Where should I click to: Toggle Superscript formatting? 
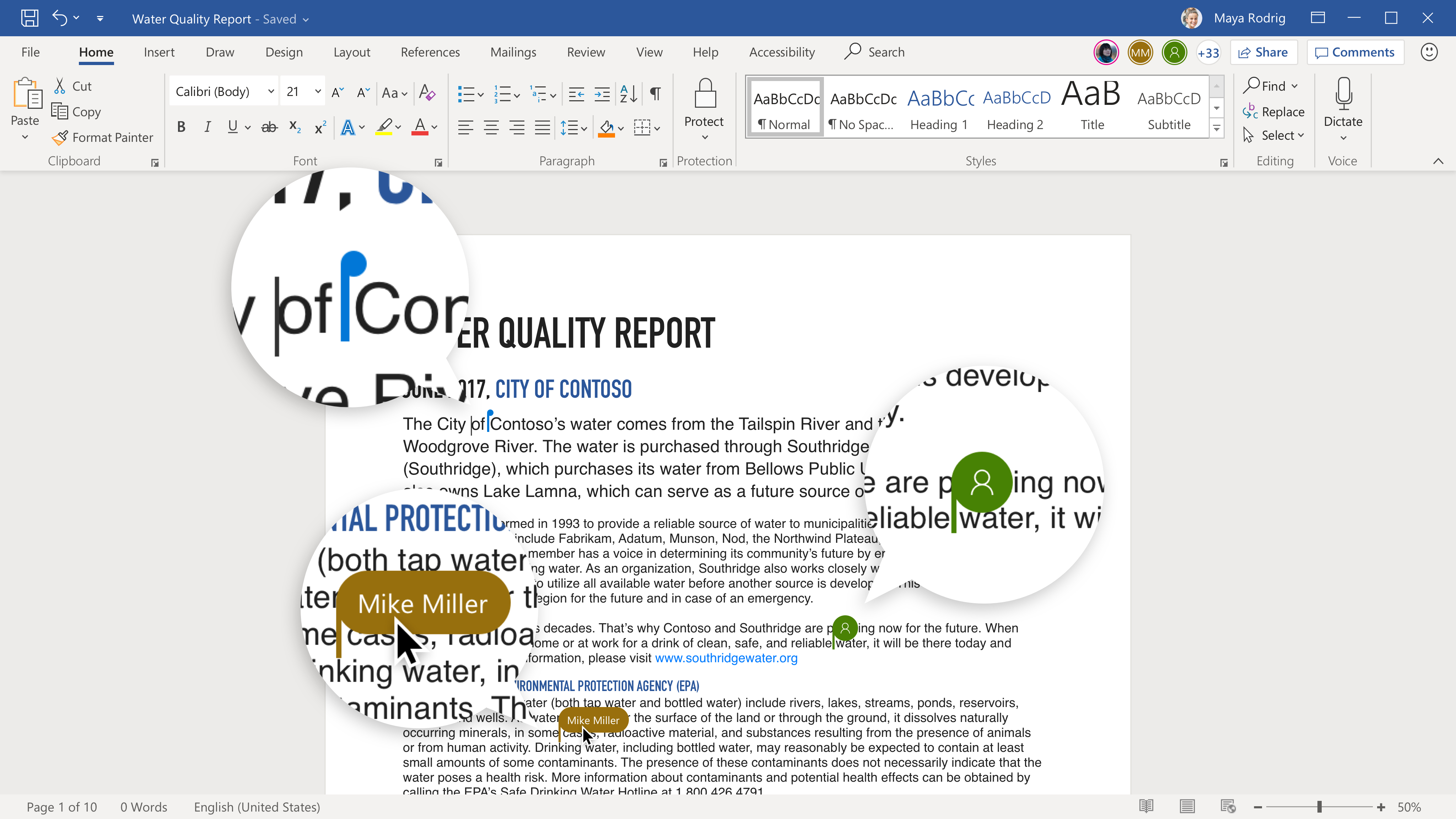coord(320,127)
